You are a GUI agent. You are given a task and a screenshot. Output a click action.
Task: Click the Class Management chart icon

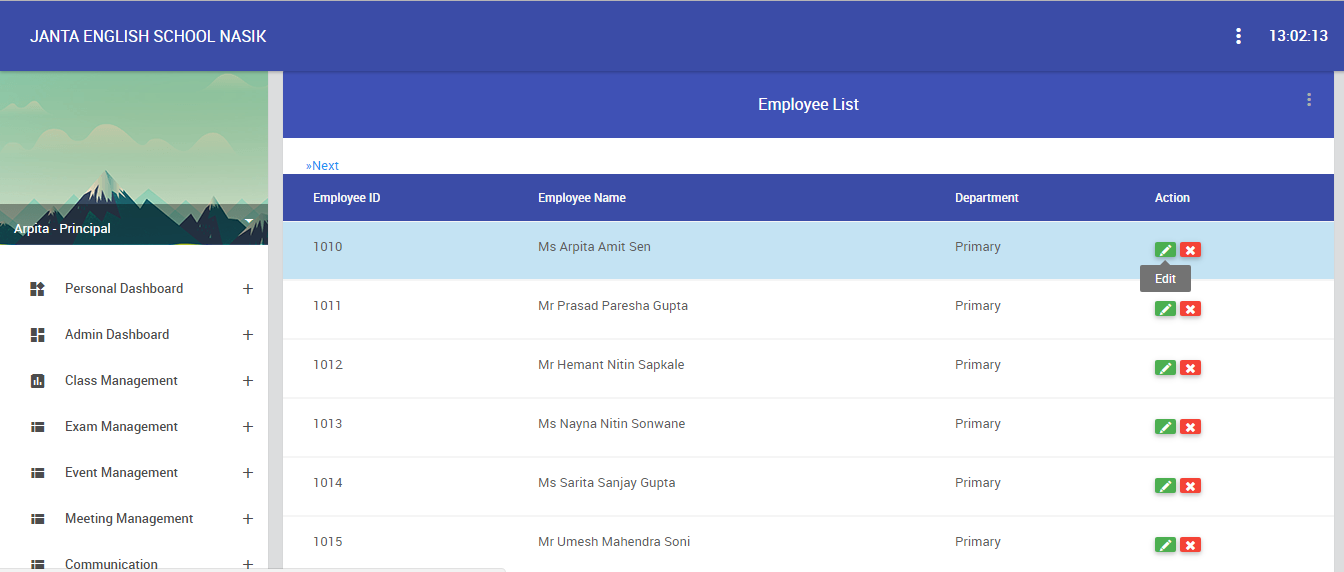pyautogui.click(x=38, y=381)
